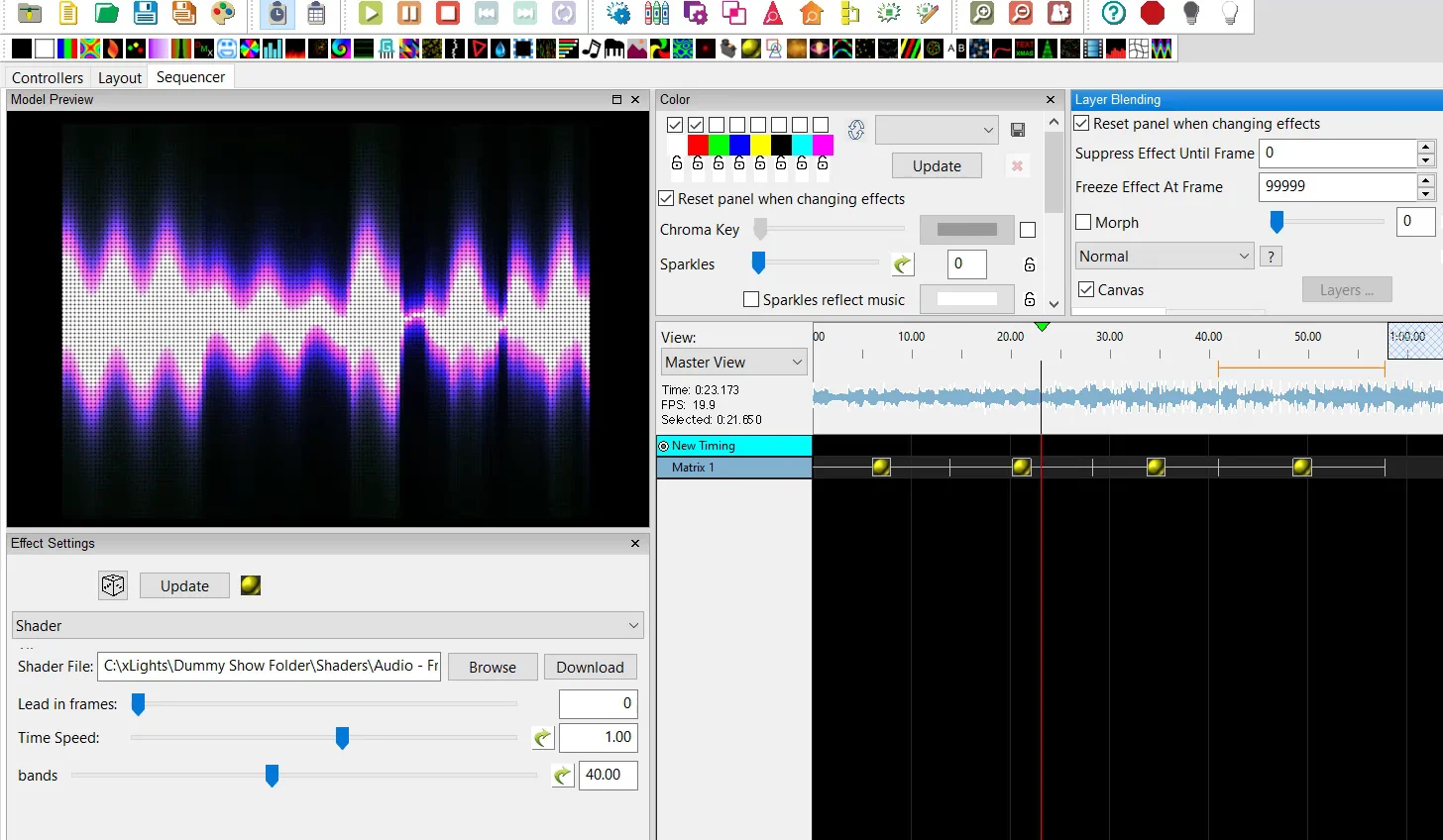This screenshot has width=1443, height=840.
Task: Open the color palette preset dropdown
Action: tap(937, 130)
